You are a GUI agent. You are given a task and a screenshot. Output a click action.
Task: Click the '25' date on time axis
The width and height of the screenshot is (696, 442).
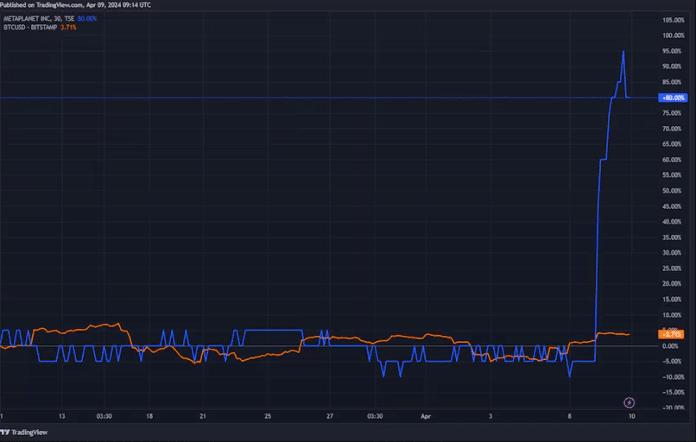[x=267, y=413]
